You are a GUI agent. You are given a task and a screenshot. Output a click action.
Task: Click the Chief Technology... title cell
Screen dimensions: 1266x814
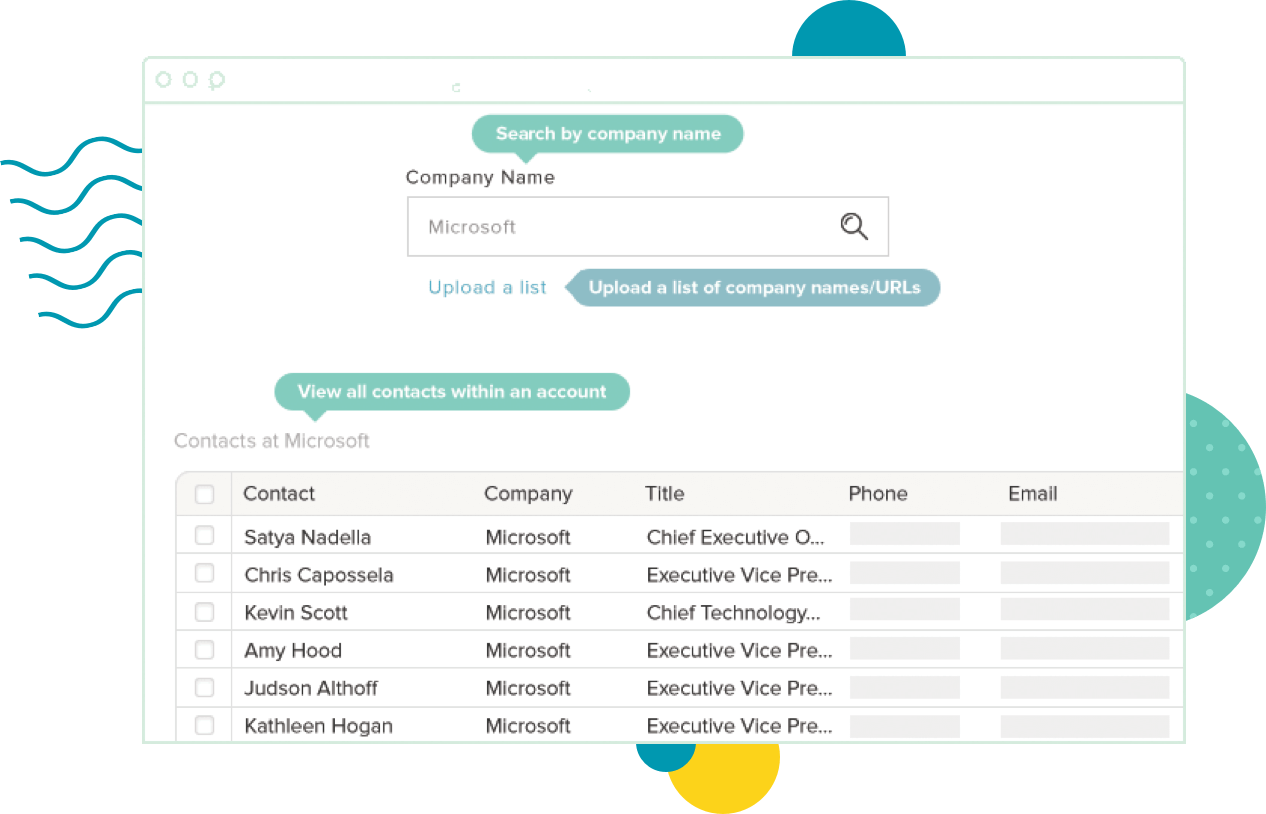pyautogui.click(x=733, y=613)
